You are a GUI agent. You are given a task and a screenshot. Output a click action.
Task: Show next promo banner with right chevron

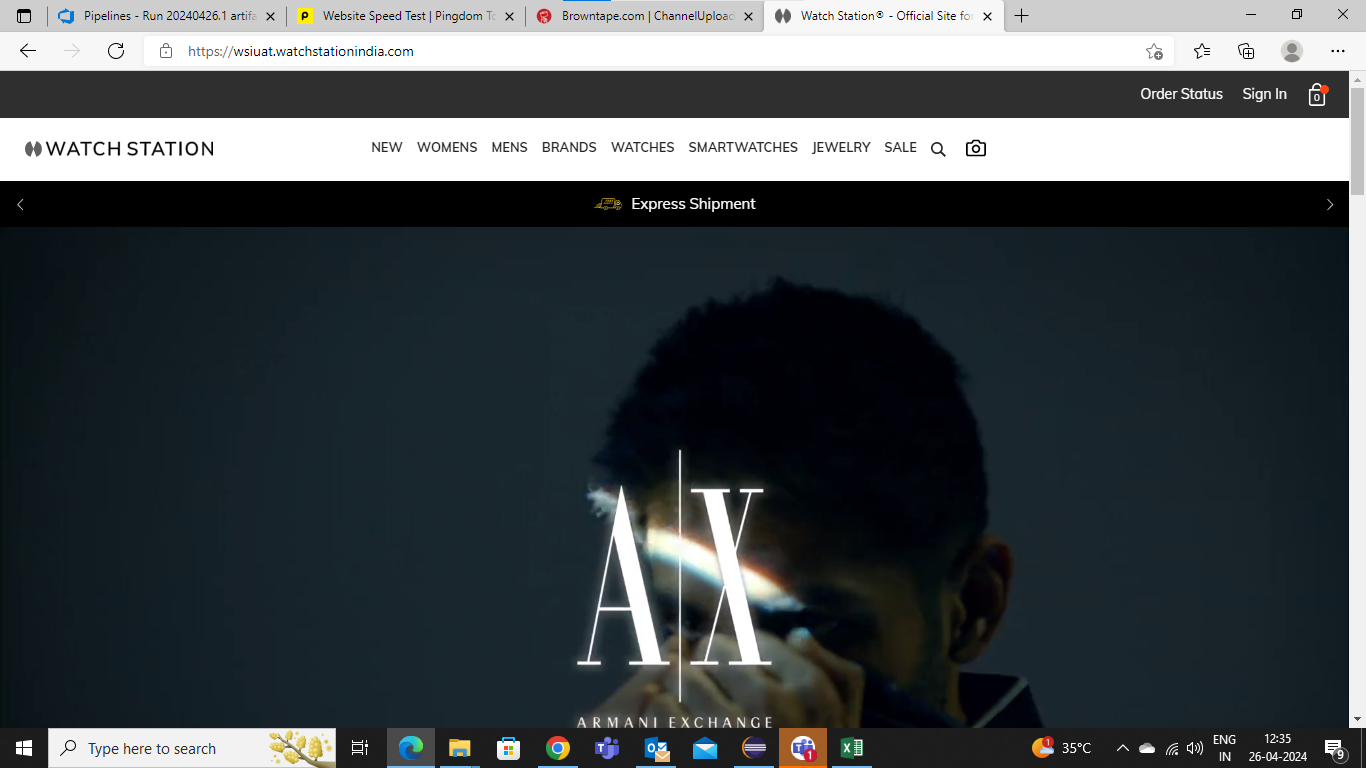click(1329, 204)
